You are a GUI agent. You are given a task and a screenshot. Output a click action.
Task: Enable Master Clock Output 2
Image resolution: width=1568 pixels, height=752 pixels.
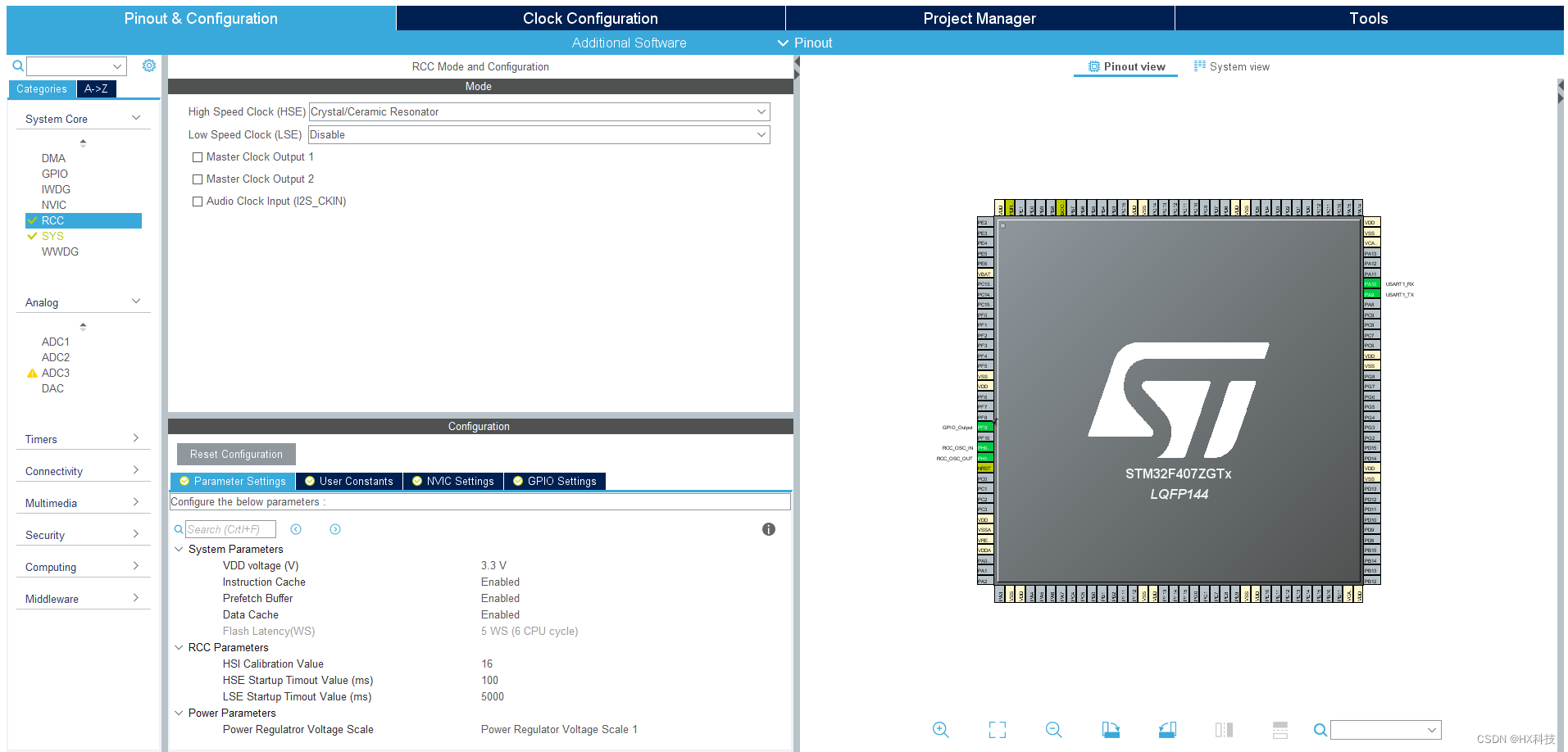197,179
